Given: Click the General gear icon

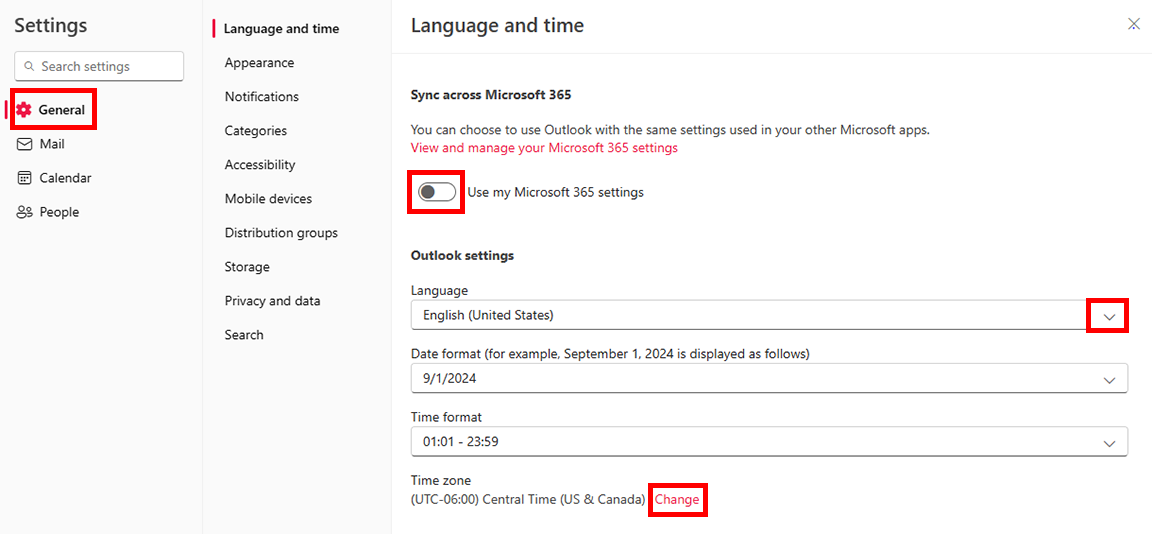Looking at the screenshot, I should 25,110.
